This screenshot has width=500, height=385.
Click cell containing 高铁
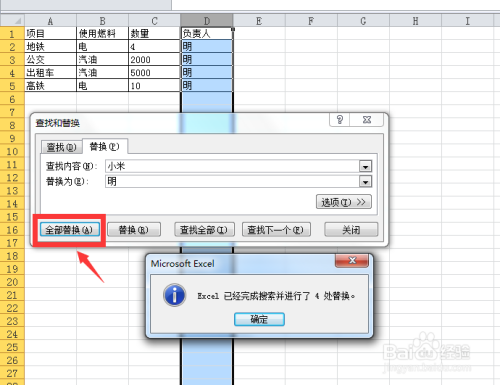50,86
